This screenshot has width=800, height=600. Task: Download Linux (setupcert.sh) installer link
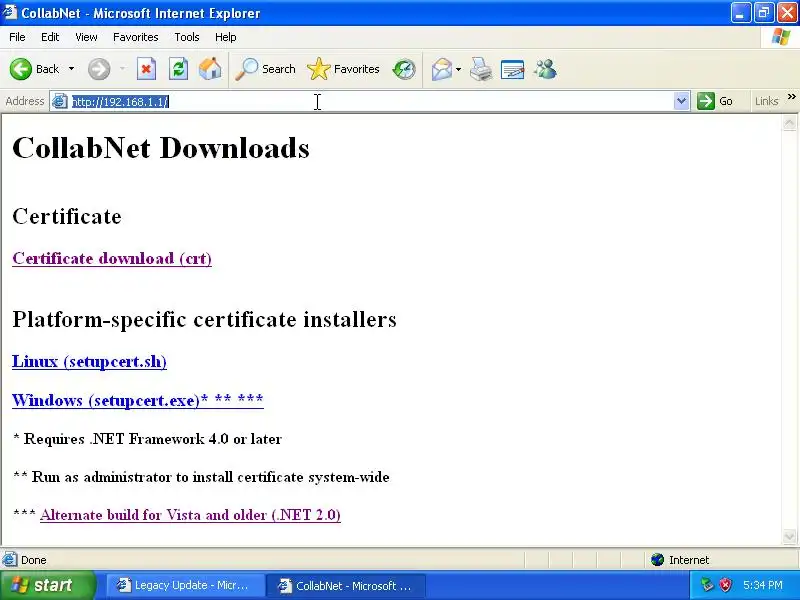[89, 361]
